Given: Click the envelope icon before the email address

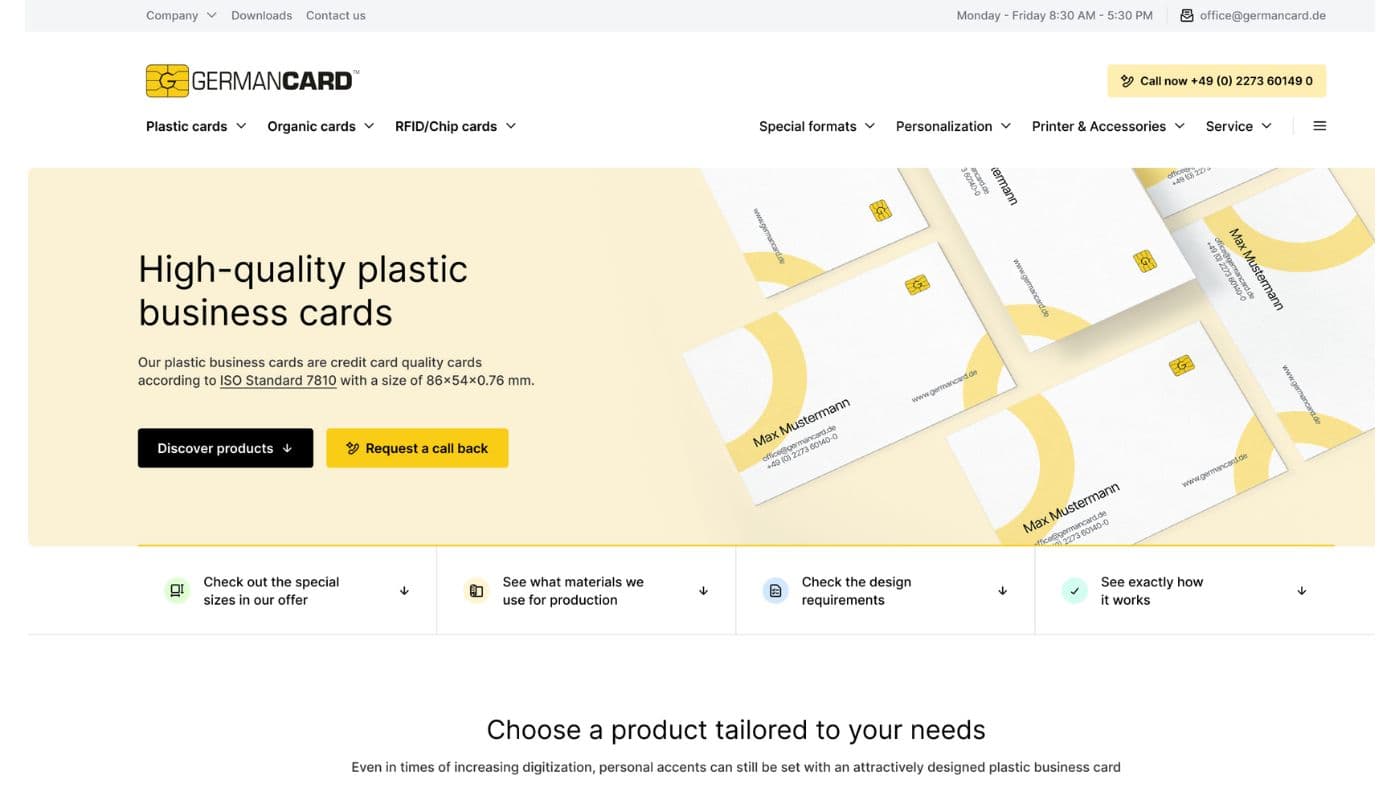Looking at the screenshot, I should click(x=1187, y=15).
